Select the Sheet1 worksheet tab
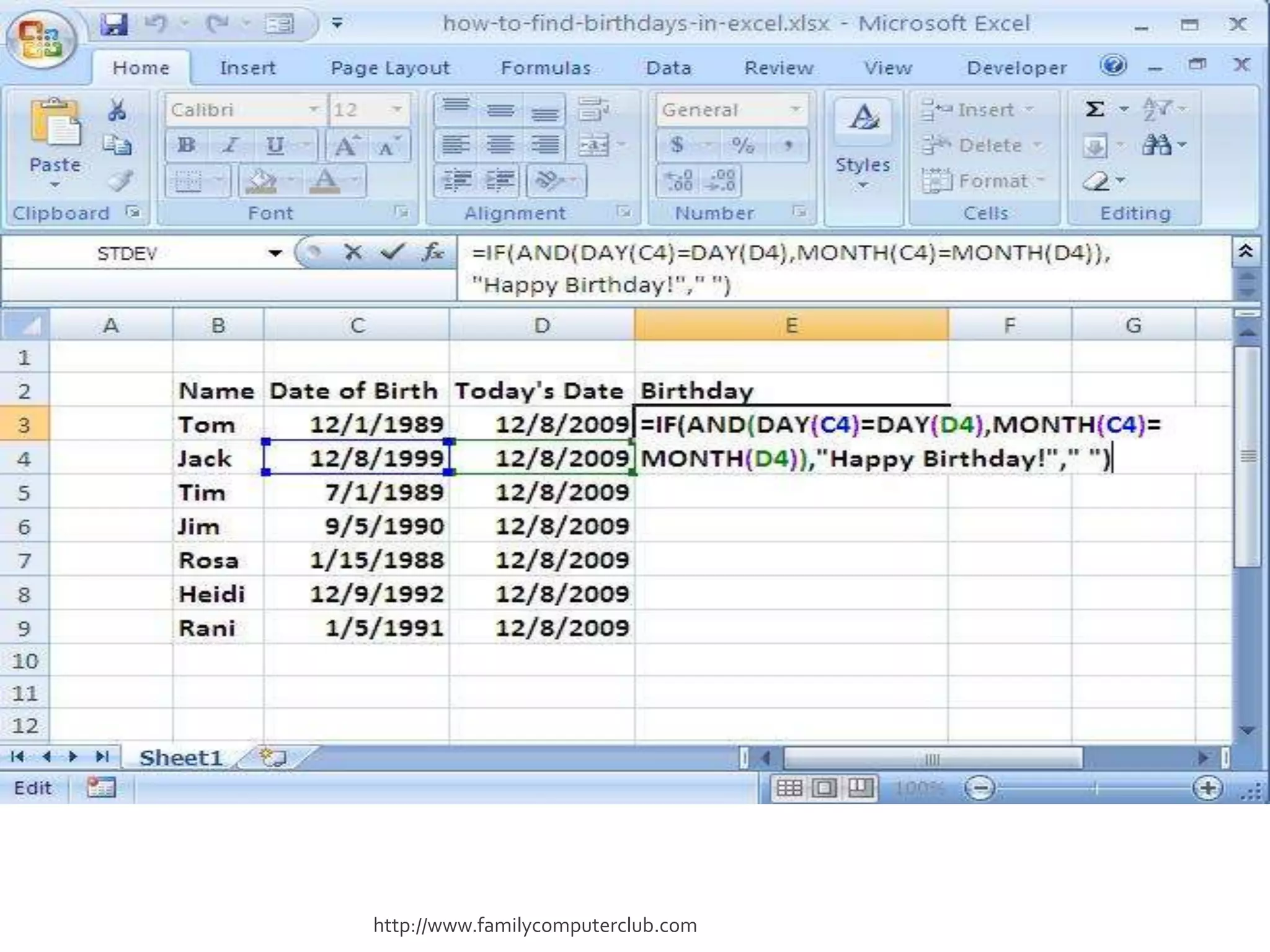 [x=181, y=757]
